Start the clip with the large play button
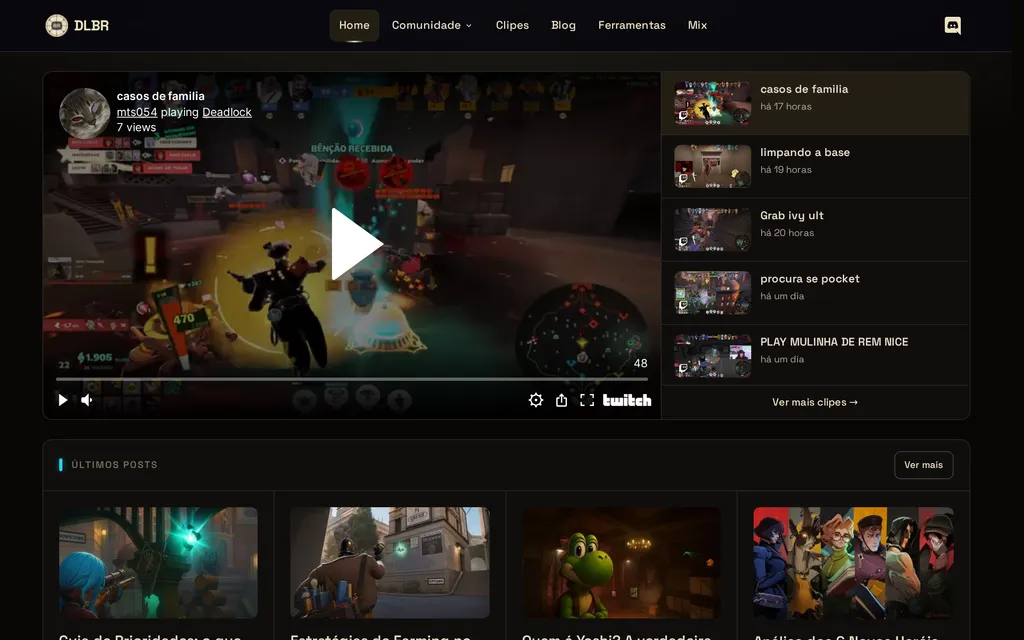This screenshot has height=640, width=1024. [x=356, y=244]
